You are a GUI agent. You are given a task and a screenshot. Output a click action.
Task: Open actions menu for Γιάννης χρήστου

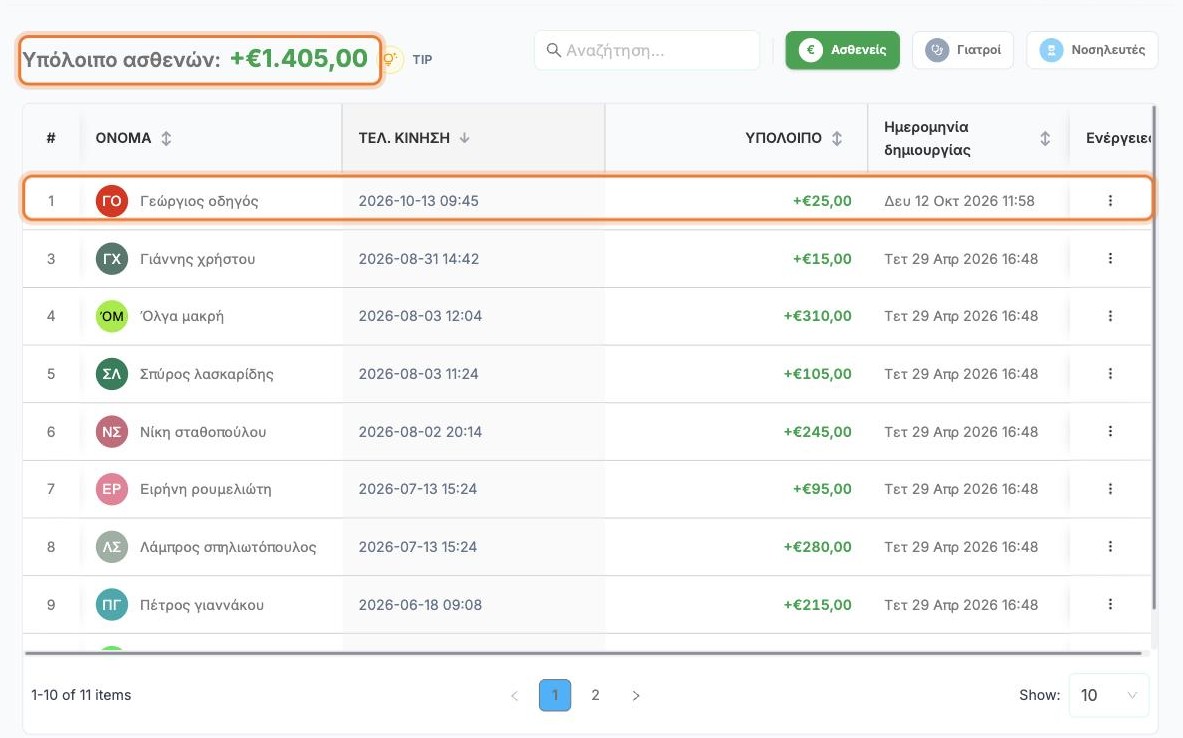(x=1110, y=259)
